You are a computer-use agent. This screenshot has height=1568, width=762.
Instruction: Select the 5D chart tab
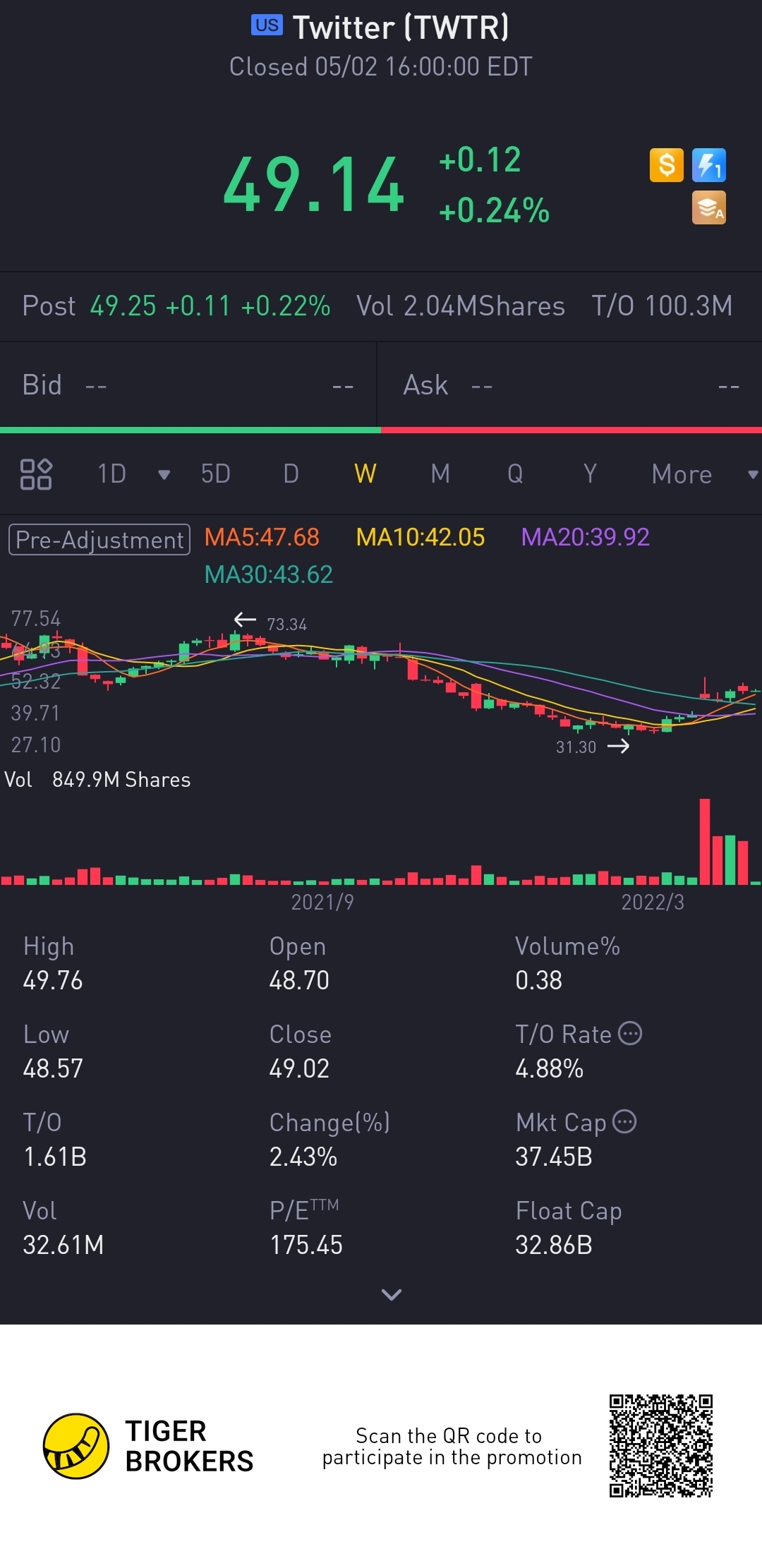pos(216,474)
